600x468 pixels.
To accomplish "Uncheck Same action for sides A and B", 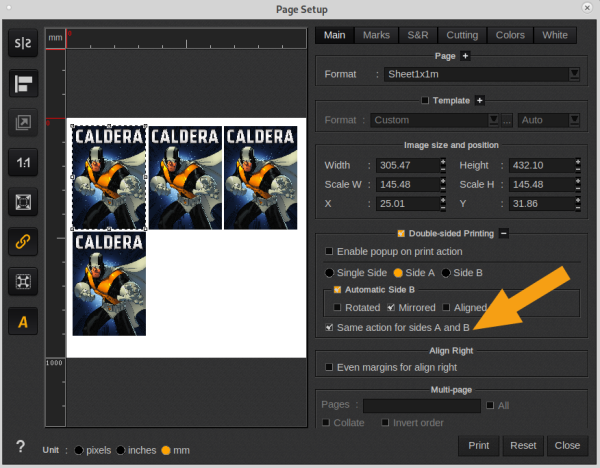I will click(x=331, y=327).
